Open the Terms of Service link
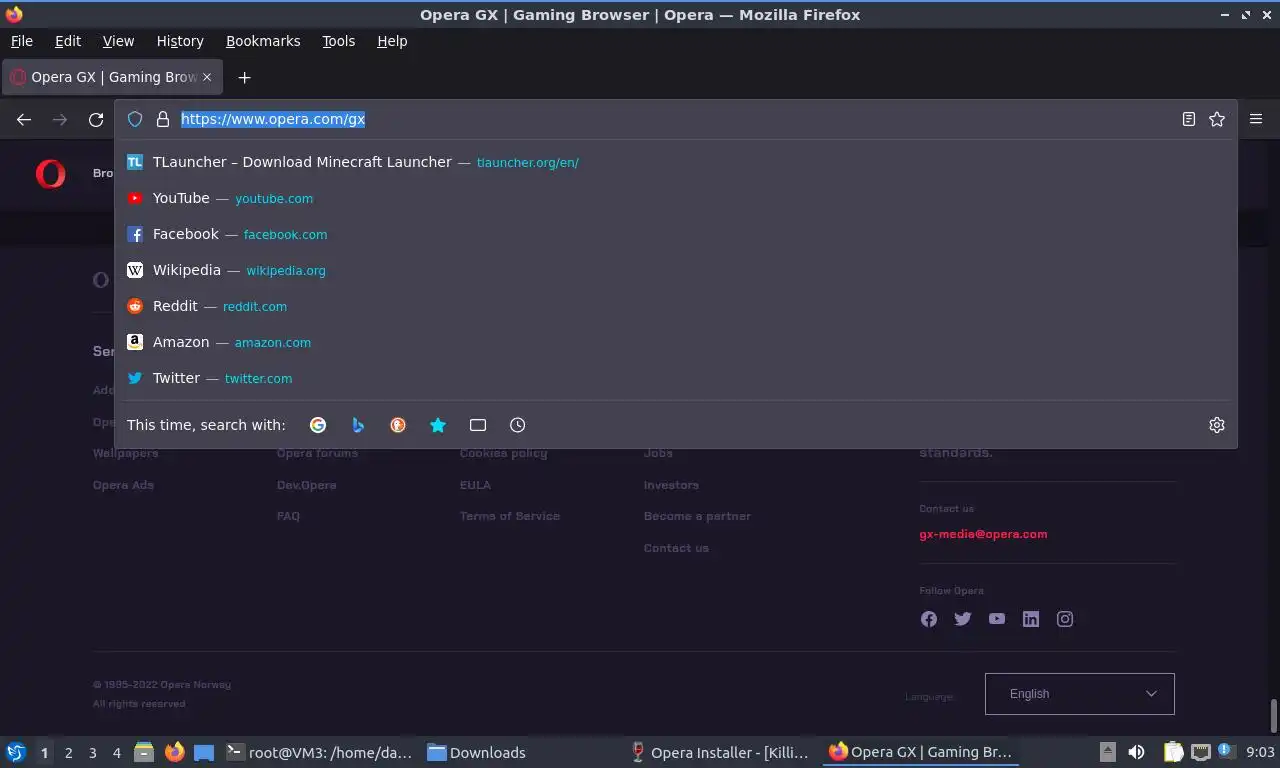Viewport: 1280px width, 768px height. pyautogui.click(x=510, y=516)
